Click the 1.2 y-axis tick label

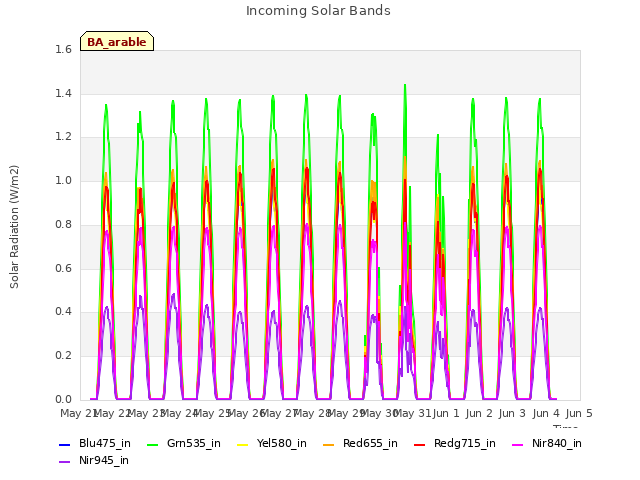[x=63, y=137]
